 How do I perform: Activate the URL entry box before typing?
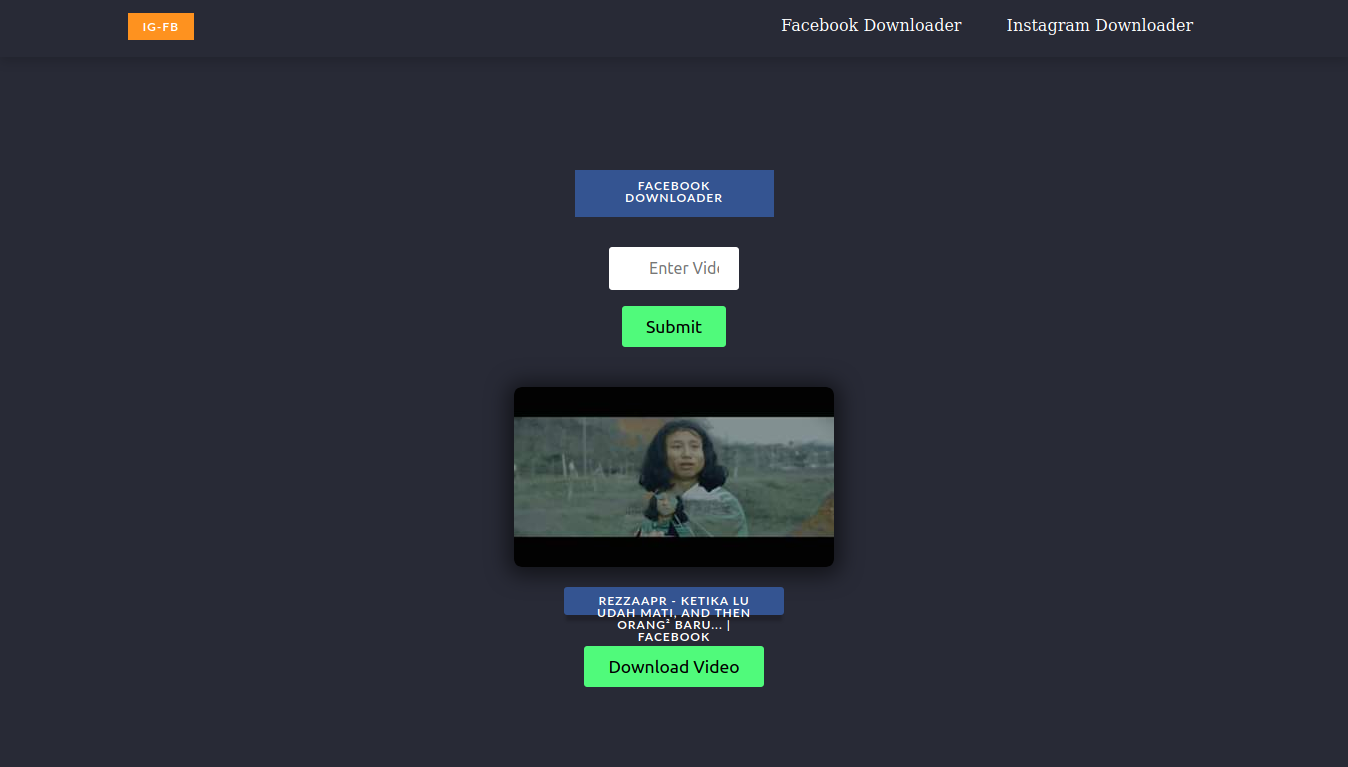(674, 268)
